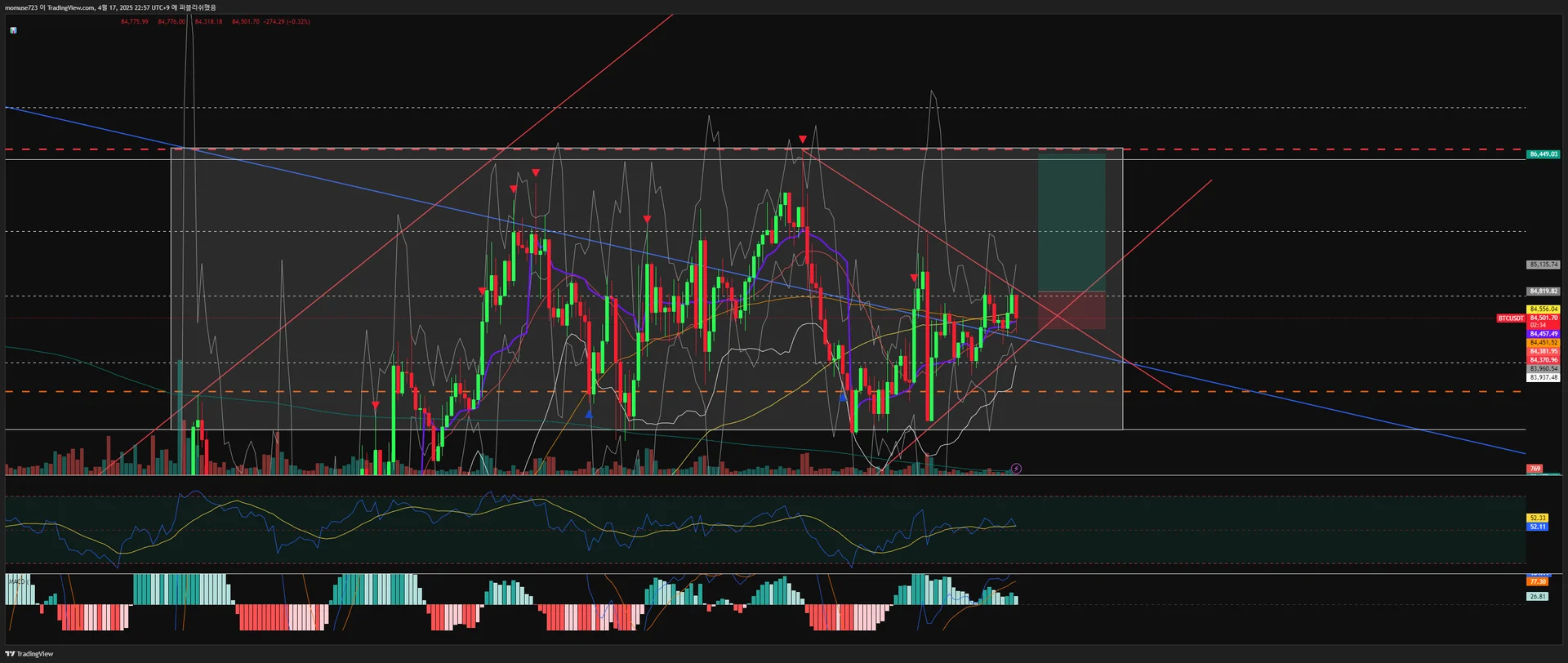The width and height of the screenshot is (1568, 663).
Task: Click the 86,449.03 green price label
Action: coord(1543,154)
